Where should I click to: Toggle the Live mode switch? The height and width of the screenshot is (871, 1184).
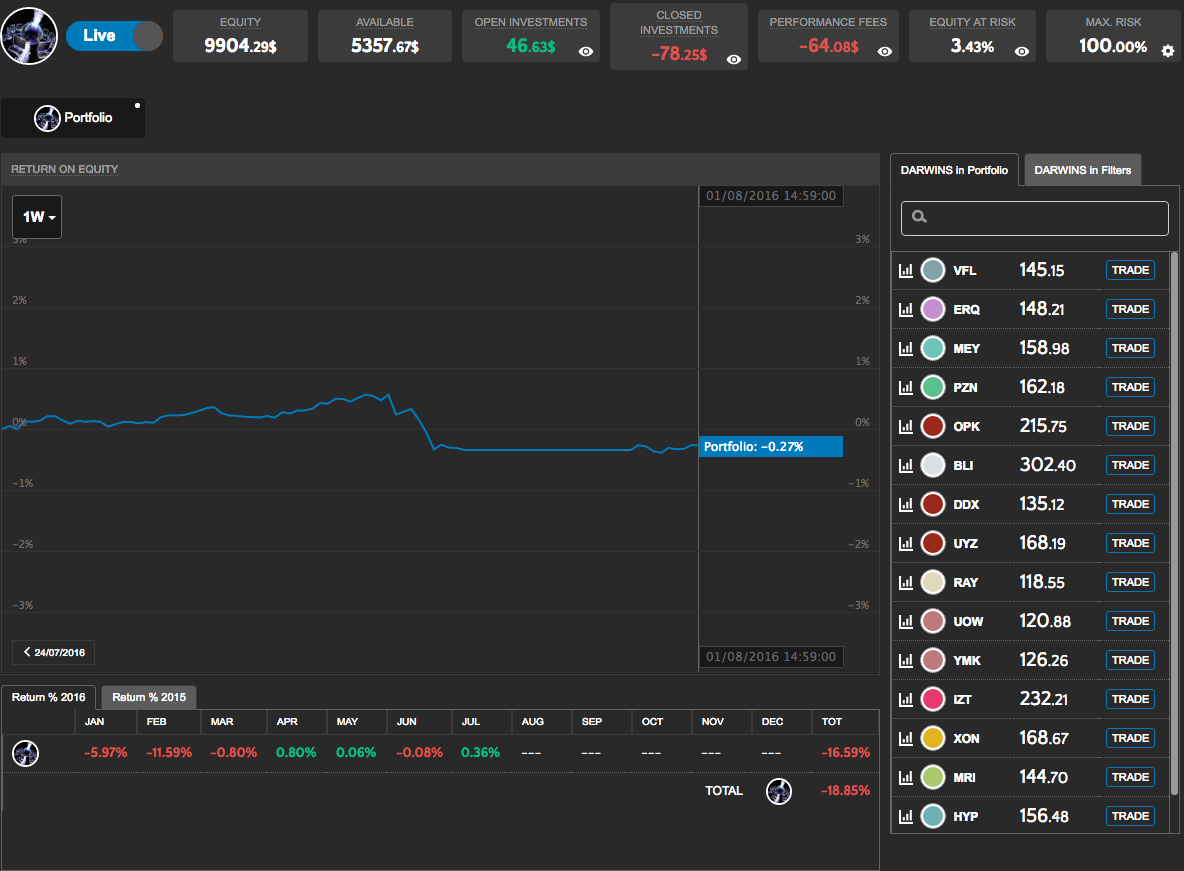[114, 36]
